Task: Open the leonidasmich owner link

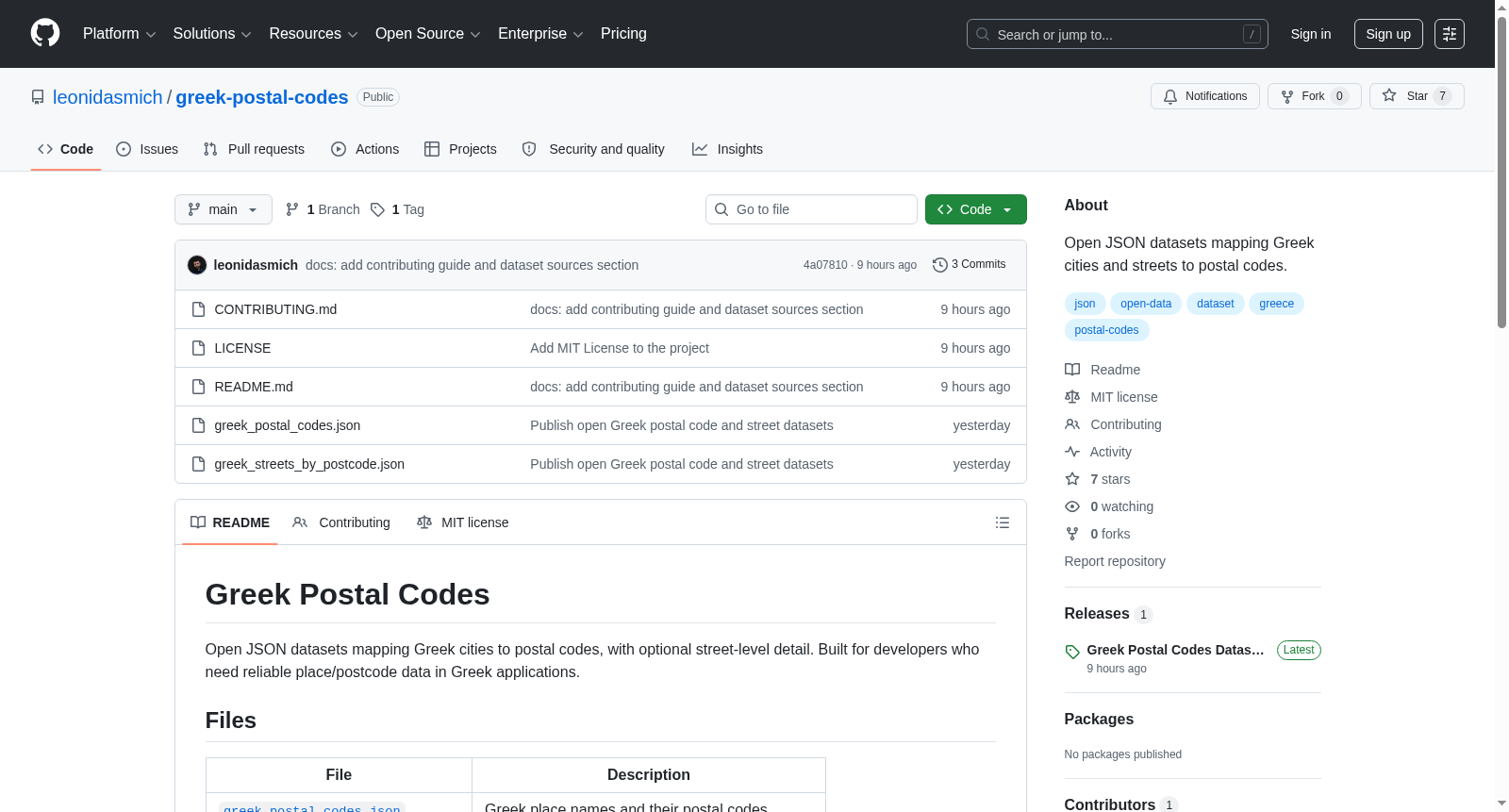Action: tap(108, 97)
